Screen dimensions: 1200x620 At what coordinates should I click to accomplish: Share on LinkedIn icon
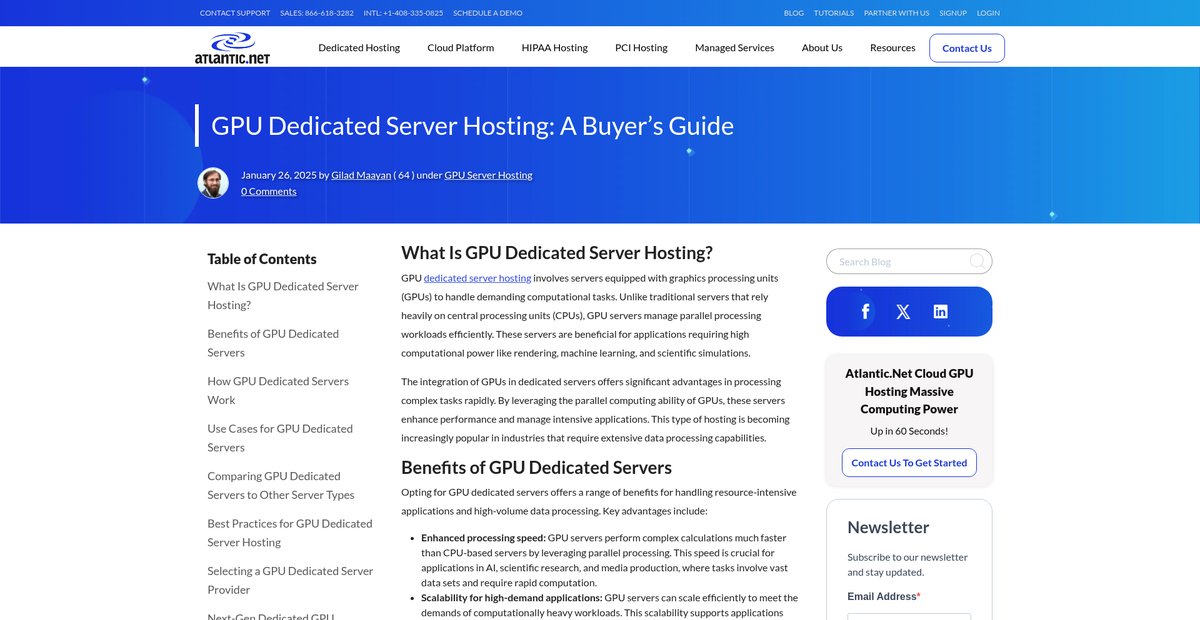(940, 312)
